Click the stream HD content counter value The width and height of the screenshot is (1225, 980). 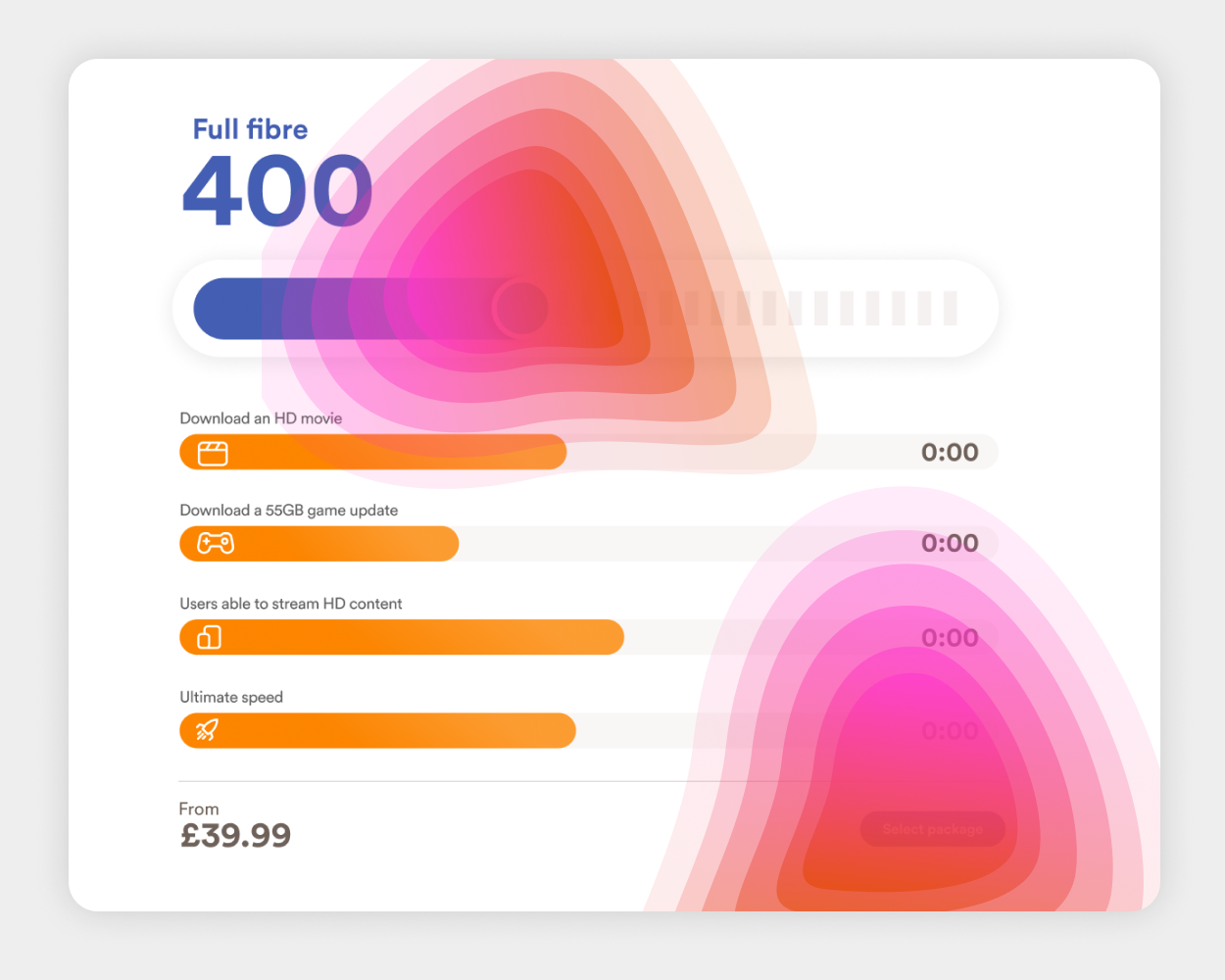tap(949, 638)
